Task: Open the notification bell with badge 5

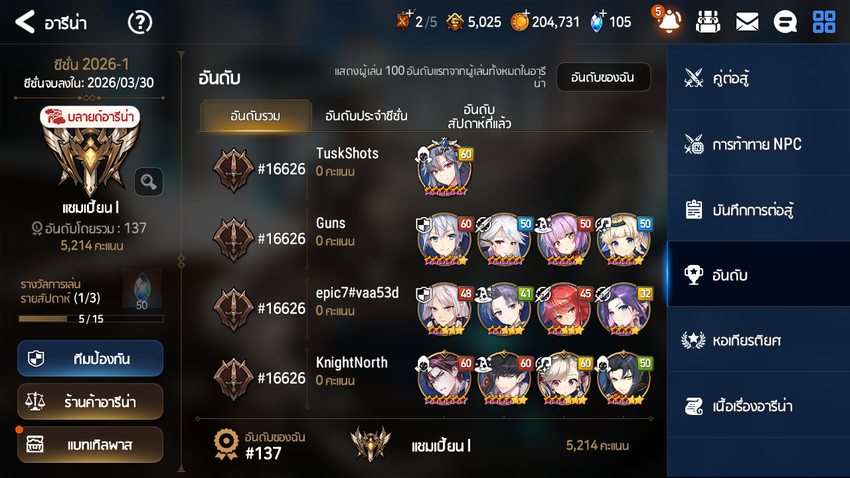Action: tap(668, 21)
